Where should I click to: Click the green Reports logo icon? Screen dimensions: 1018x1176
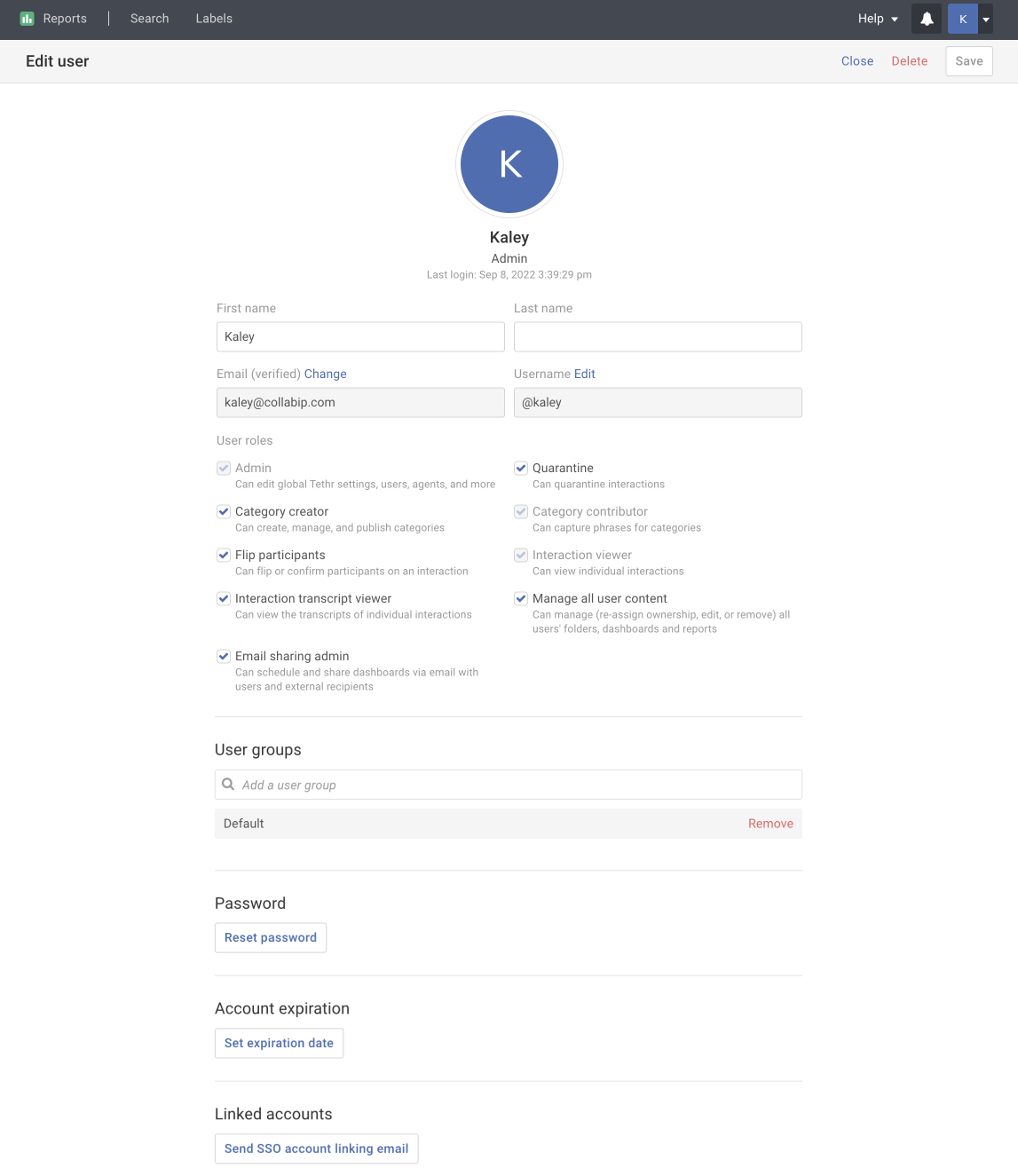(27, 19)
